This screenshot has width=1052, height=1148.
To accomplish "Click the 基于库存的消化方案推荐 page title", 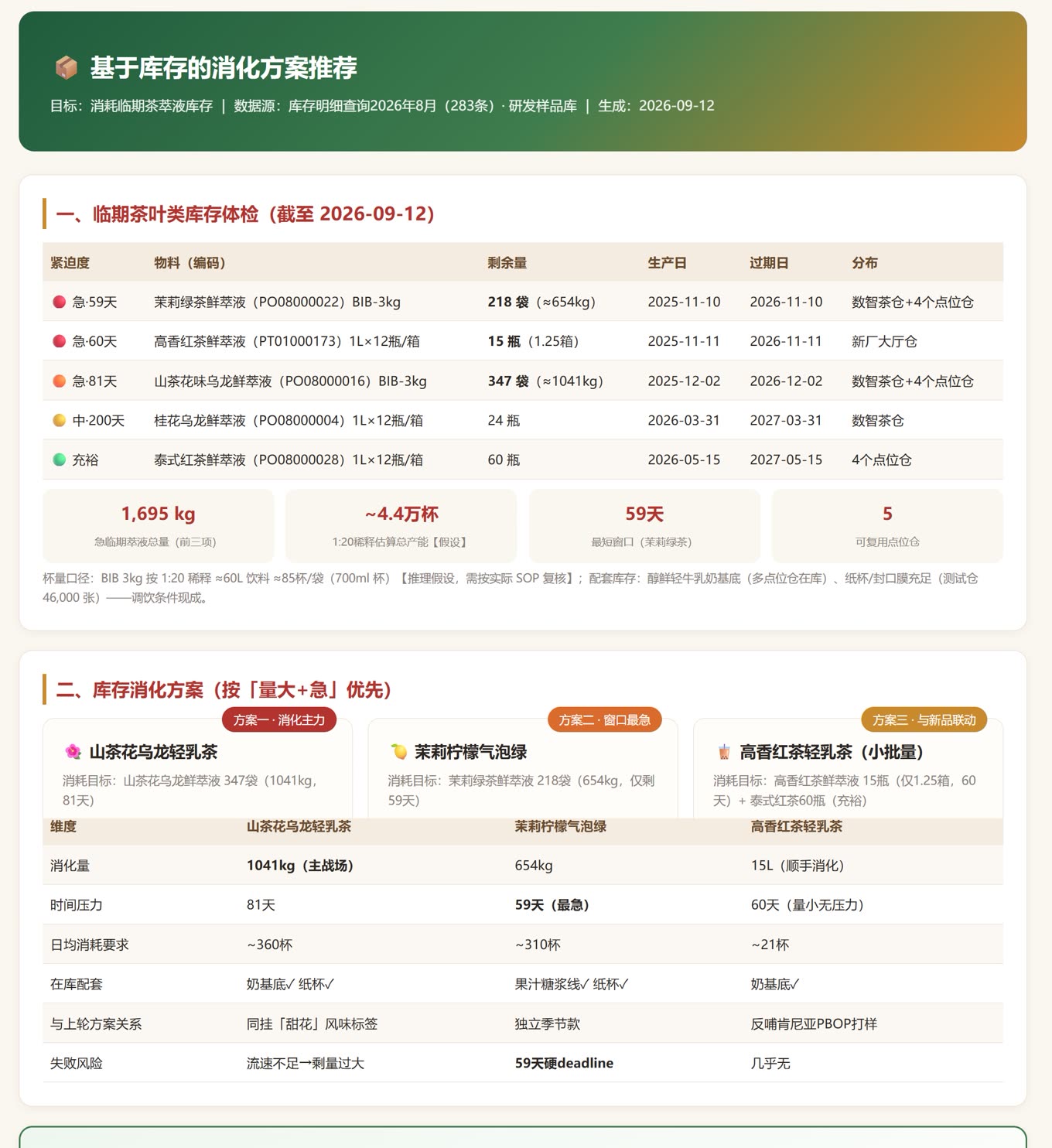I will pos(224,68).
